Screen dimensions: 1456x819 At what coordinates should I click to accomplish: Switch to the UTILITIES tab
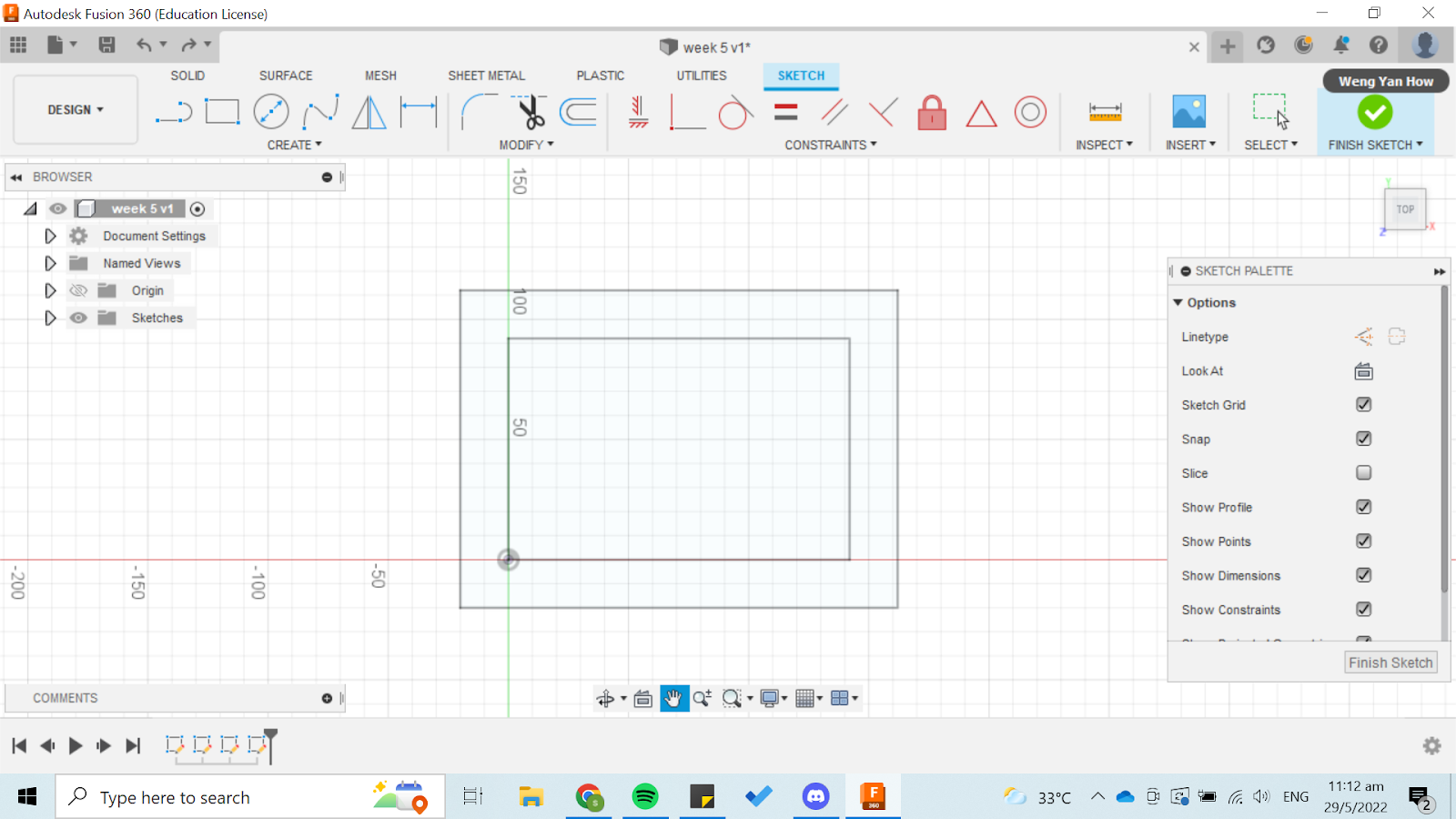(x=702, y=76)
